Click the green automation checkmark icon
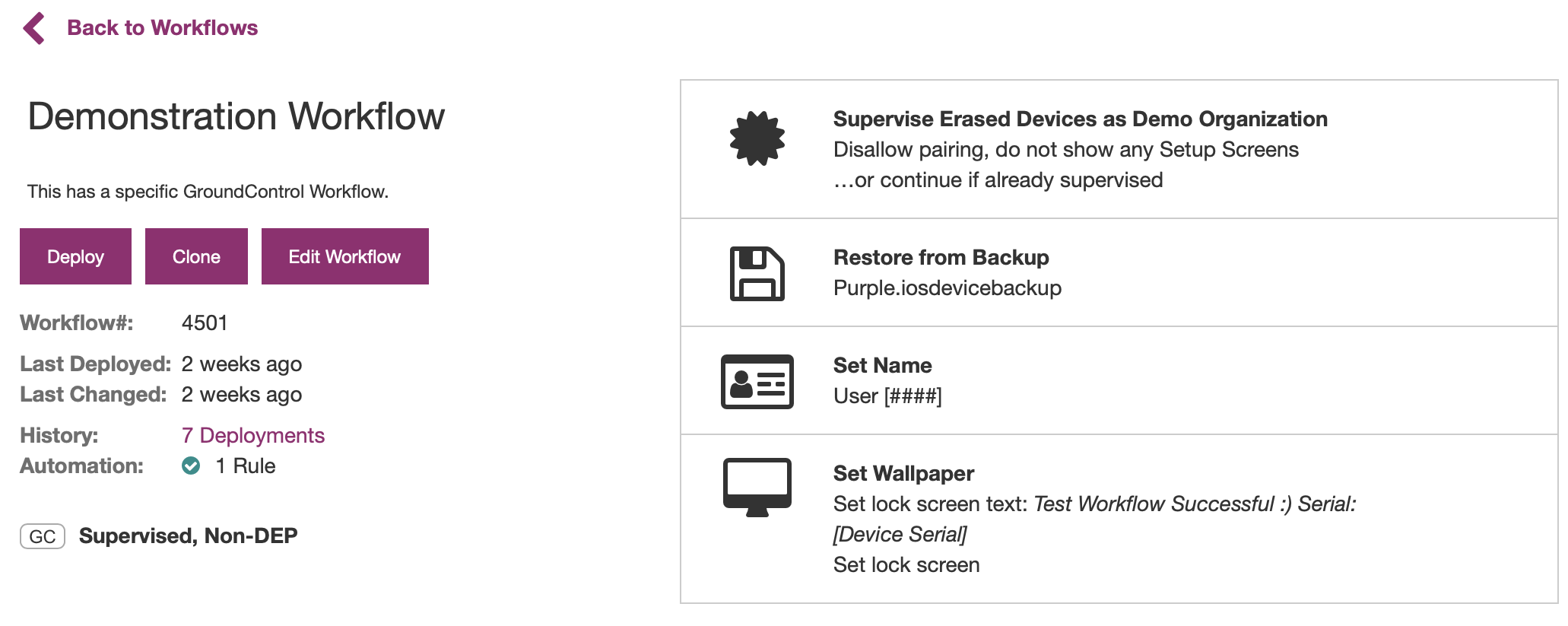1568x626 pixels. pos(191,466)
